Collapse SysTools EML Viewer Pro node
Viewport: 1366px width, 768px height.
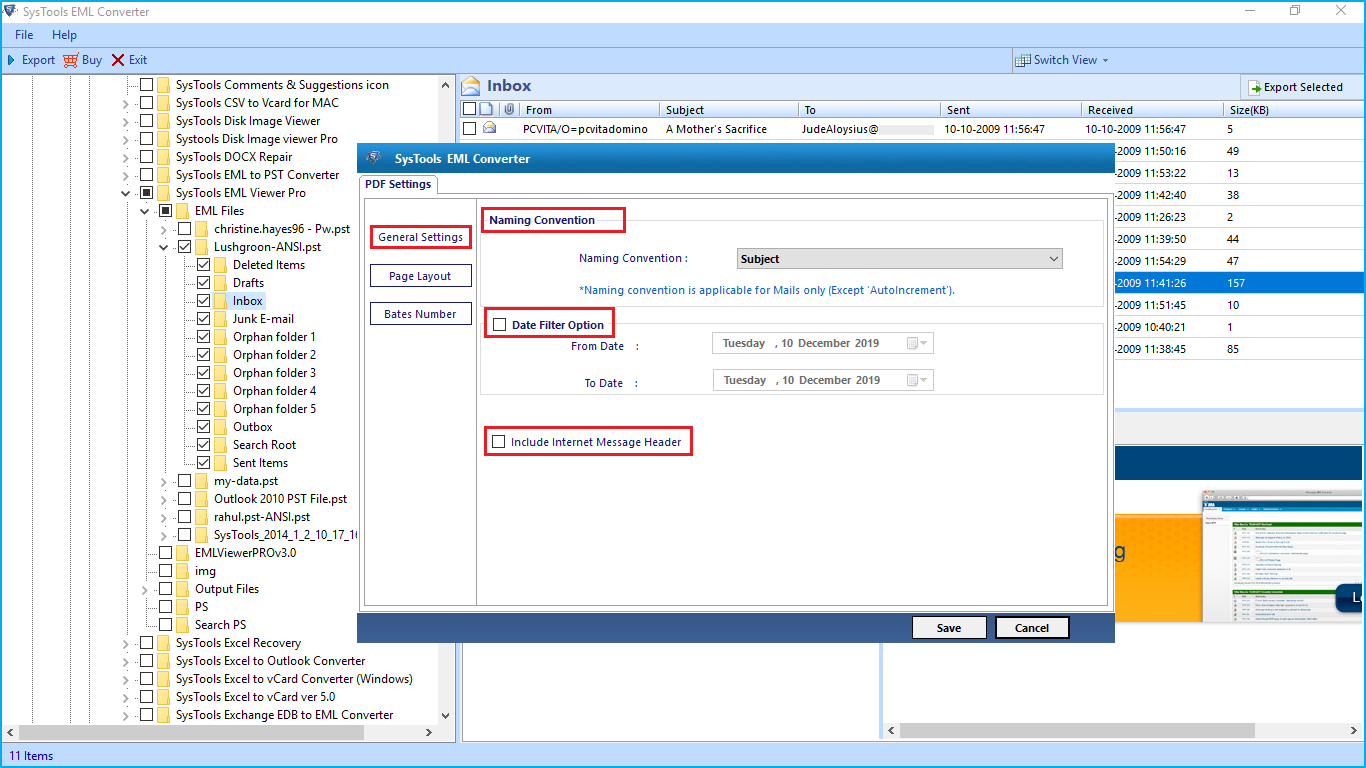click(x=126, y=193)
